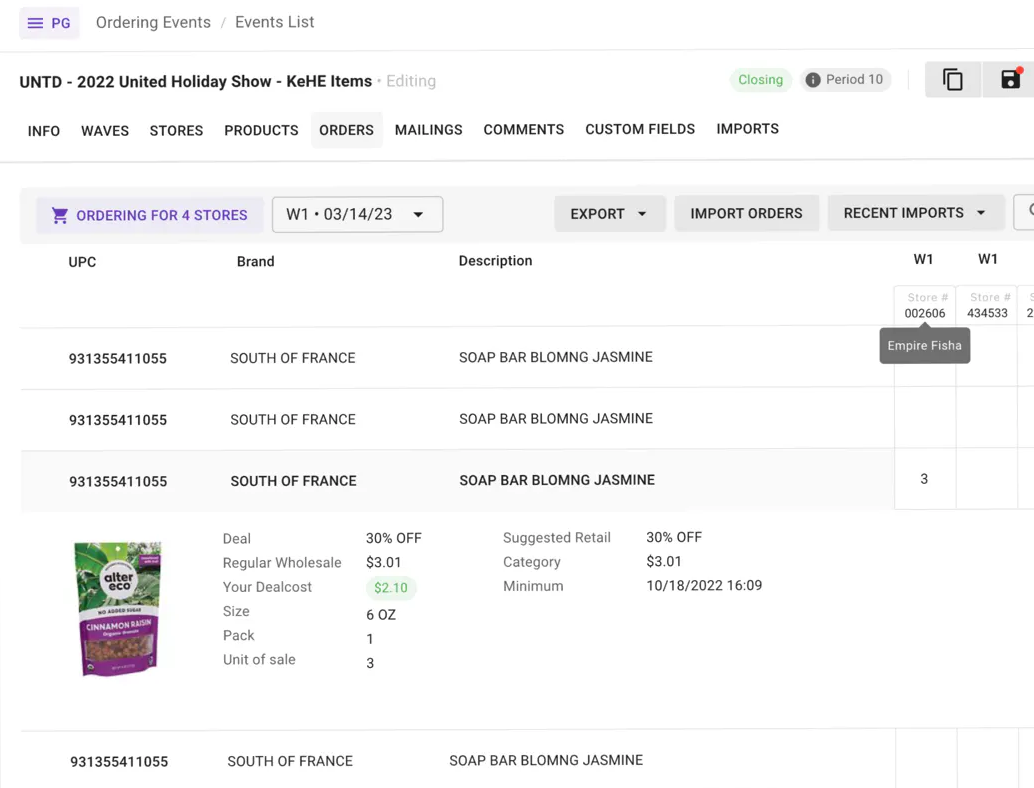
Task: Click the event title UNTD 2022 United Holiday Show
Action: [196, 82]
